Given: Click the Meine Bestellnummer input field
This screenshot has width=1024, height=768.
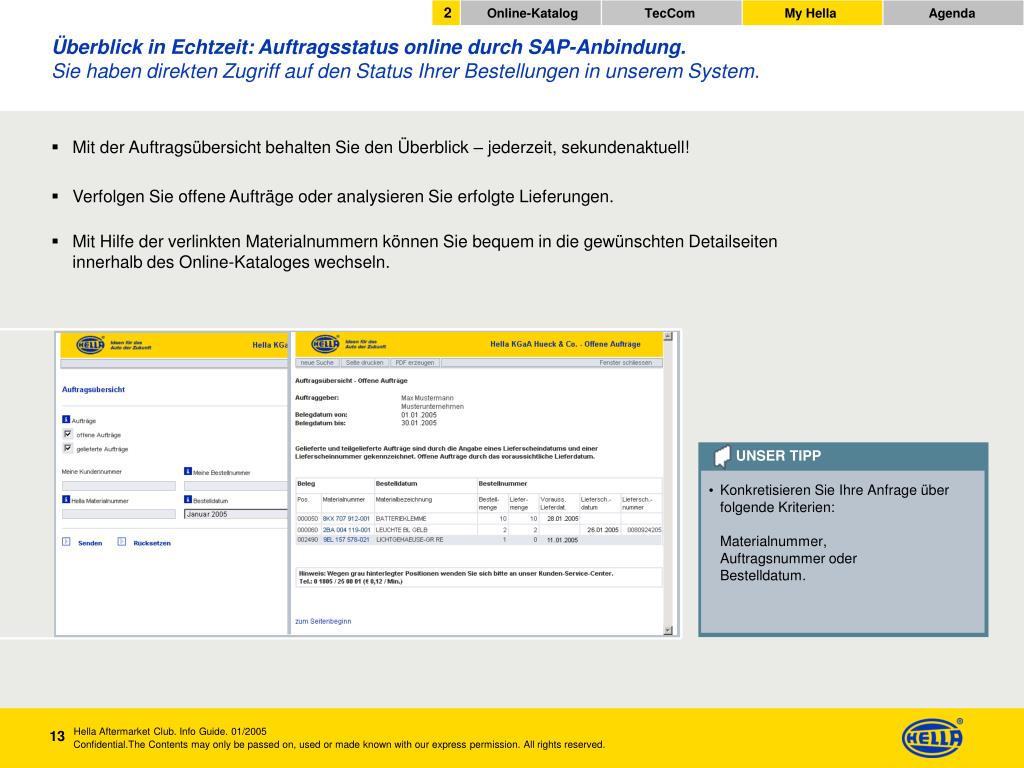Looking at the screenshot, I should (x=236, y=486).
